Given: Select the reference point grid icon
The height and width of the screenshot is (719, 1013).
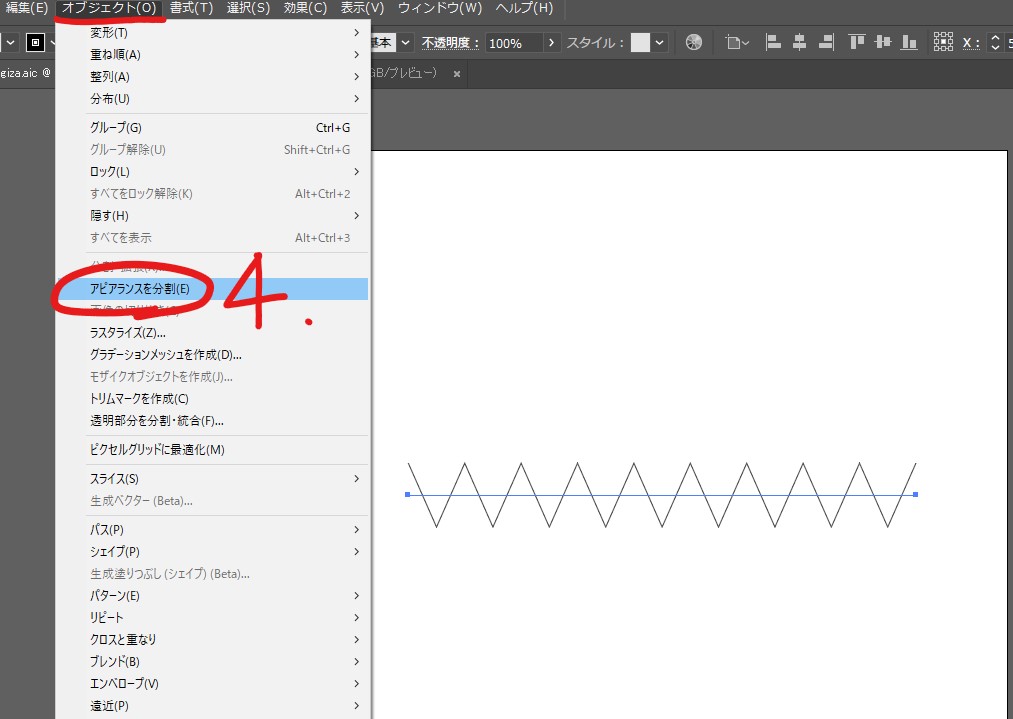Looking at the screenshot, I should pos(943,43).
